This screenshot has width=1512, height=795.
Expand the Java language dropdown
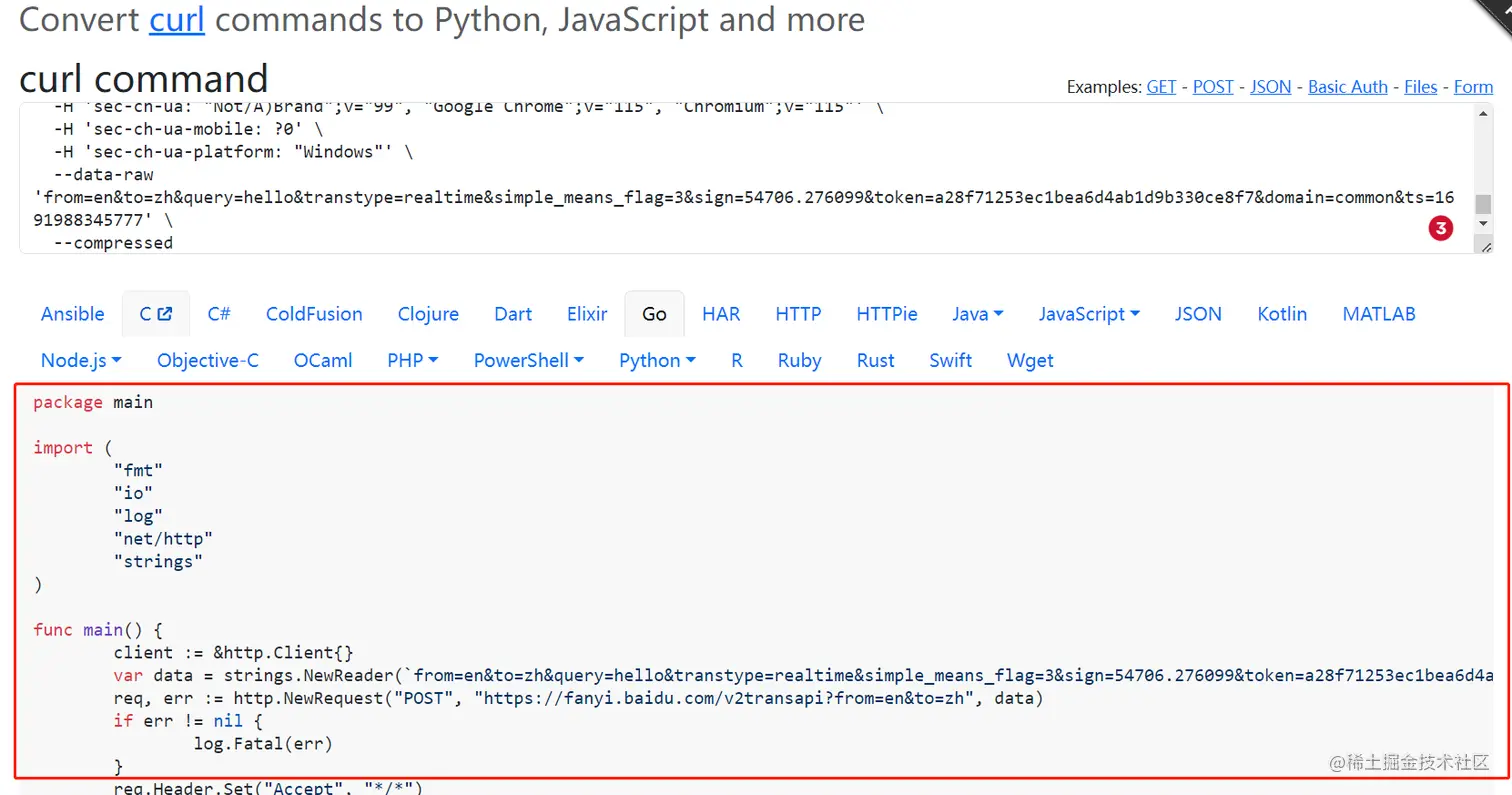click(978, 314)
